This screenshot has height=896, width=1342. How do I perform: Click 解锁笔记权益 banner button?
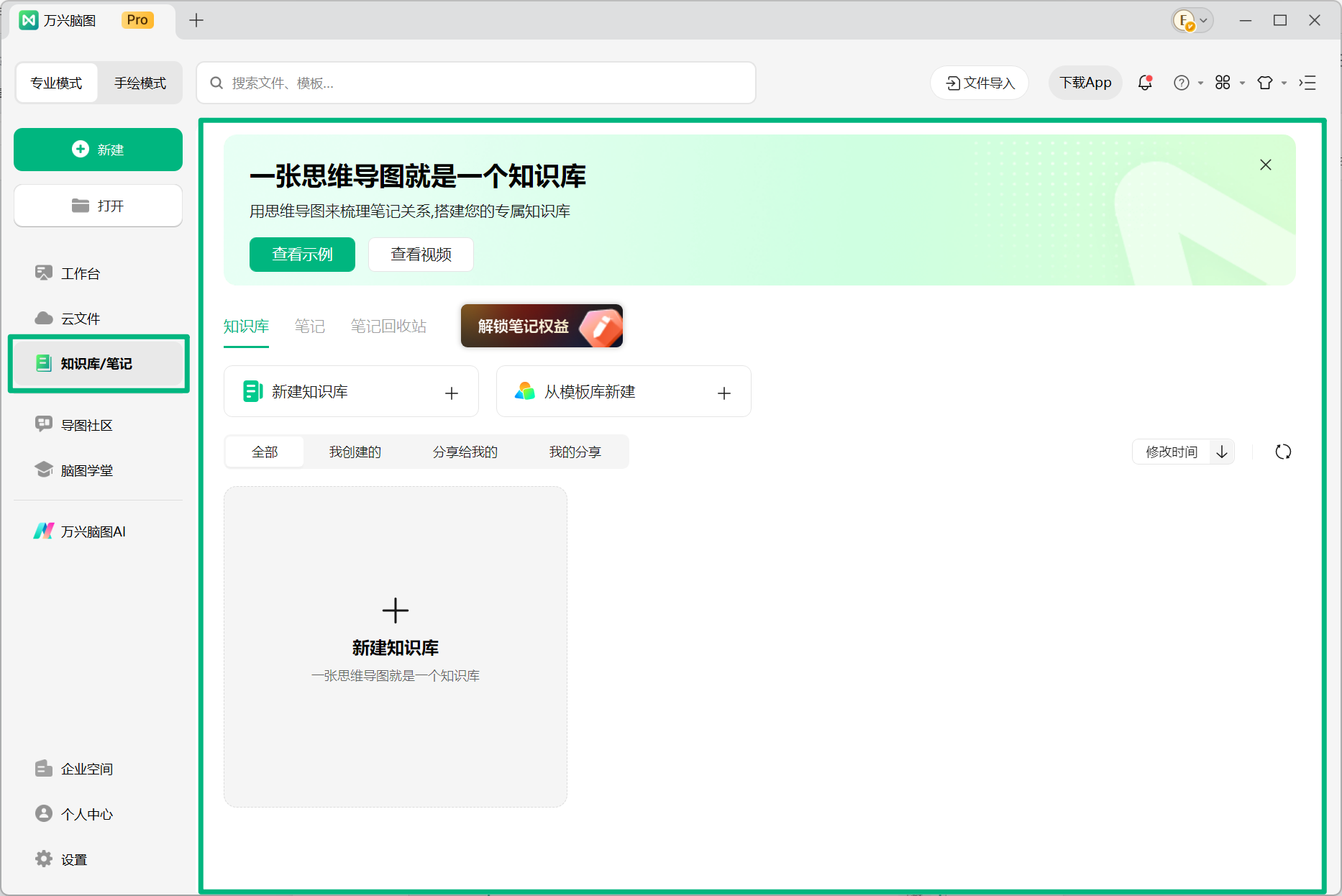[x=542, y=326]
